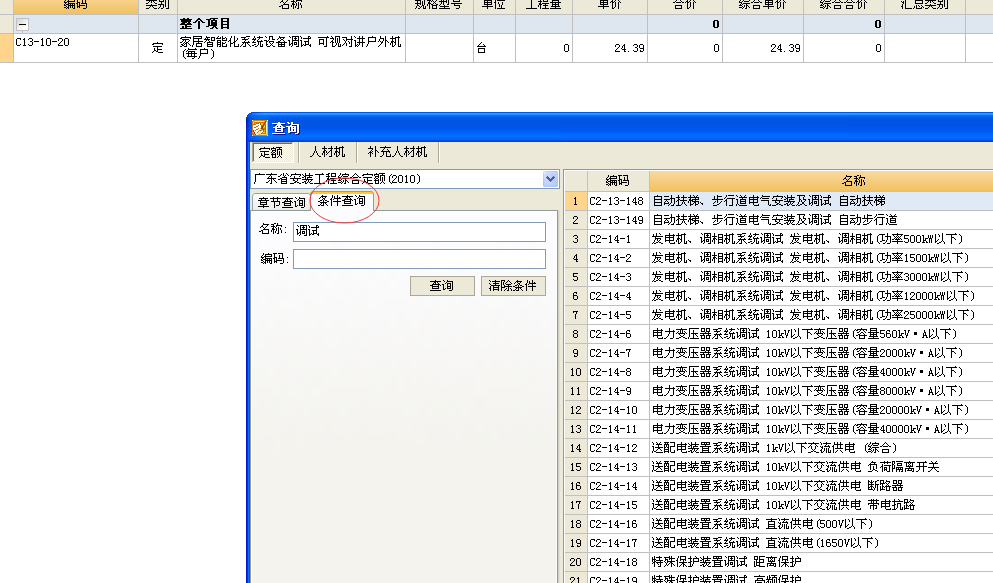Click the 综合单价 cell 24.39

click(x=763, y=48)
